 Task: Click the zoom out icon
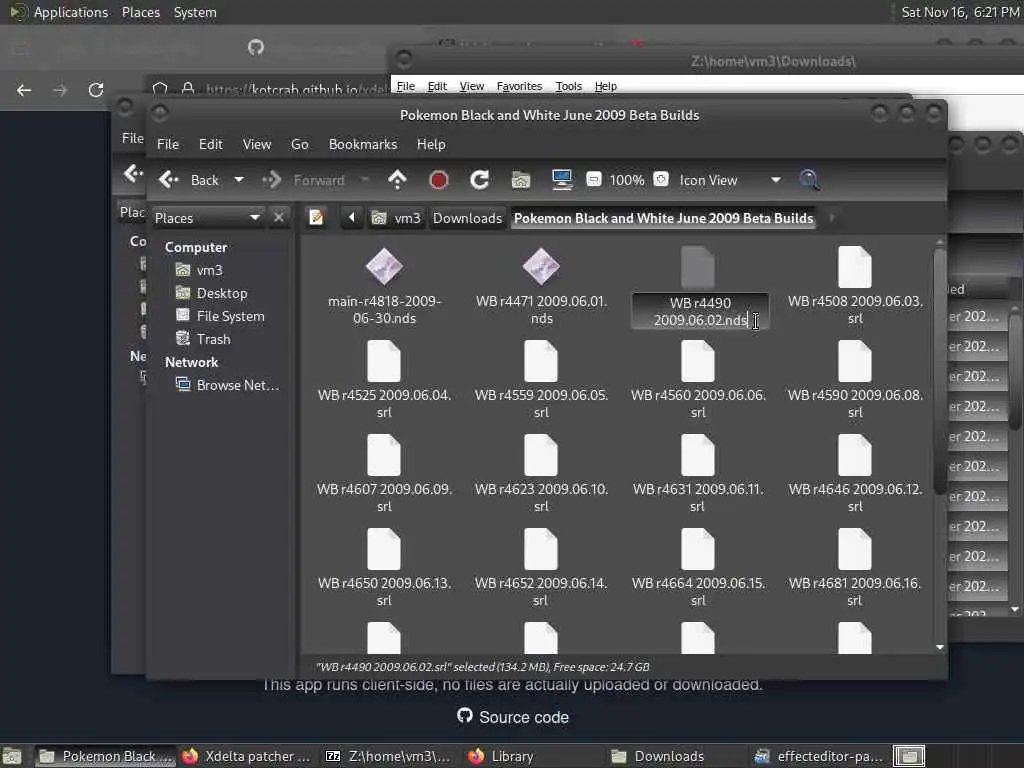(594, 180)
